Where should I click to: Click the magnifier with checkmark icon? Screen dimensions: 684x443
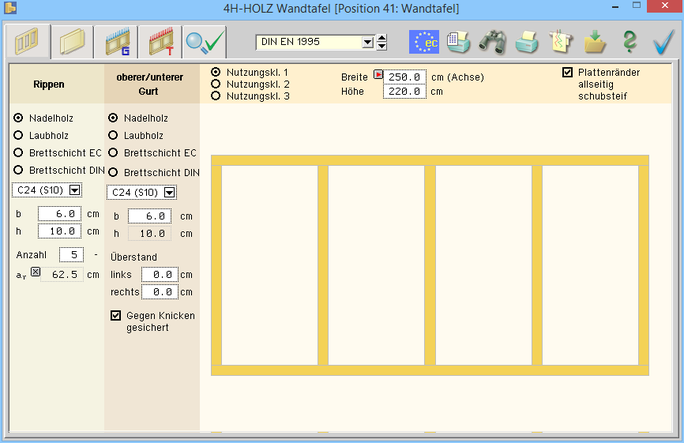[x=205, y=43]
